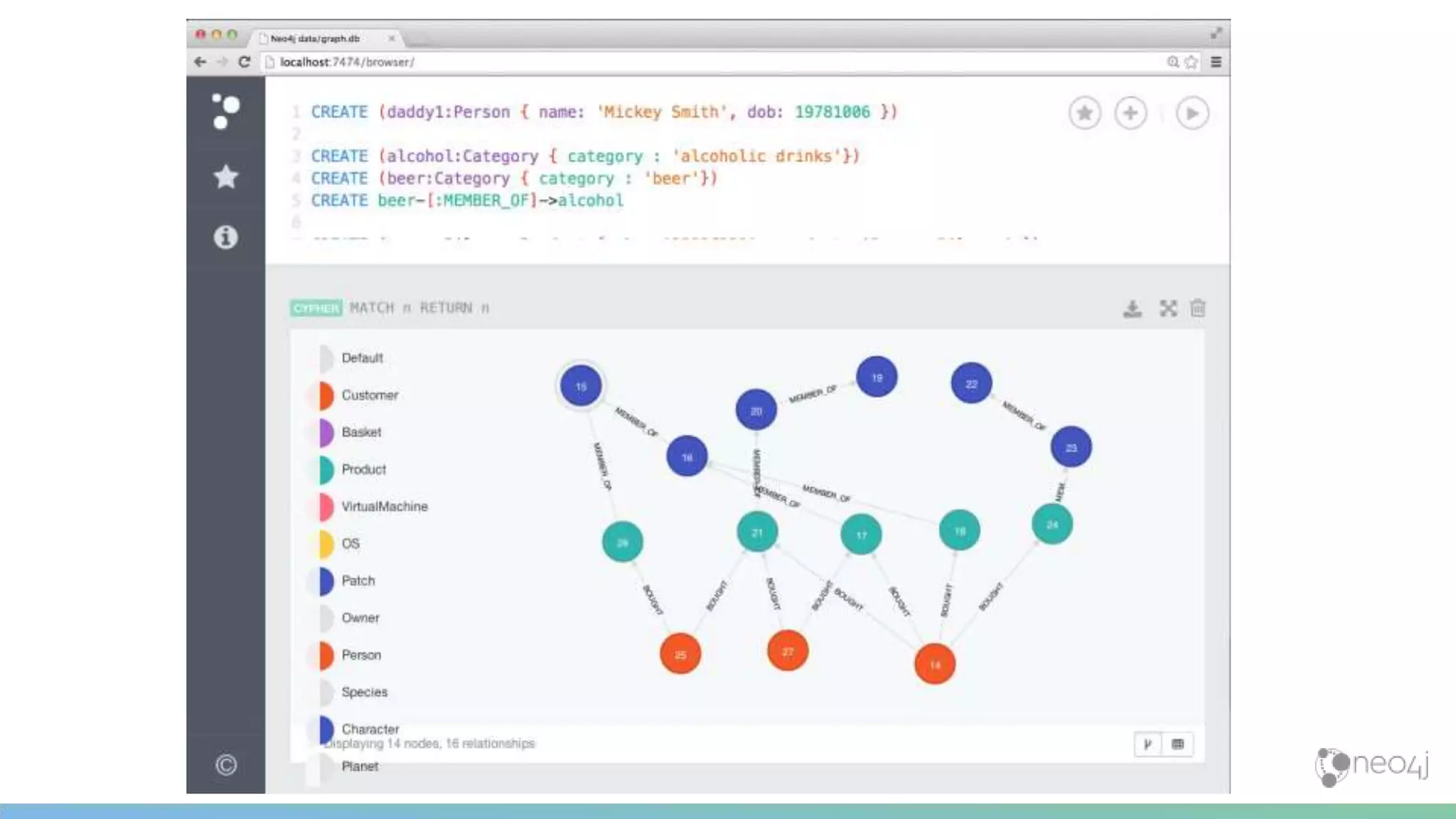Reload the browser page
This screenshot has width=1456, height=819.
(x=245, y=62)
